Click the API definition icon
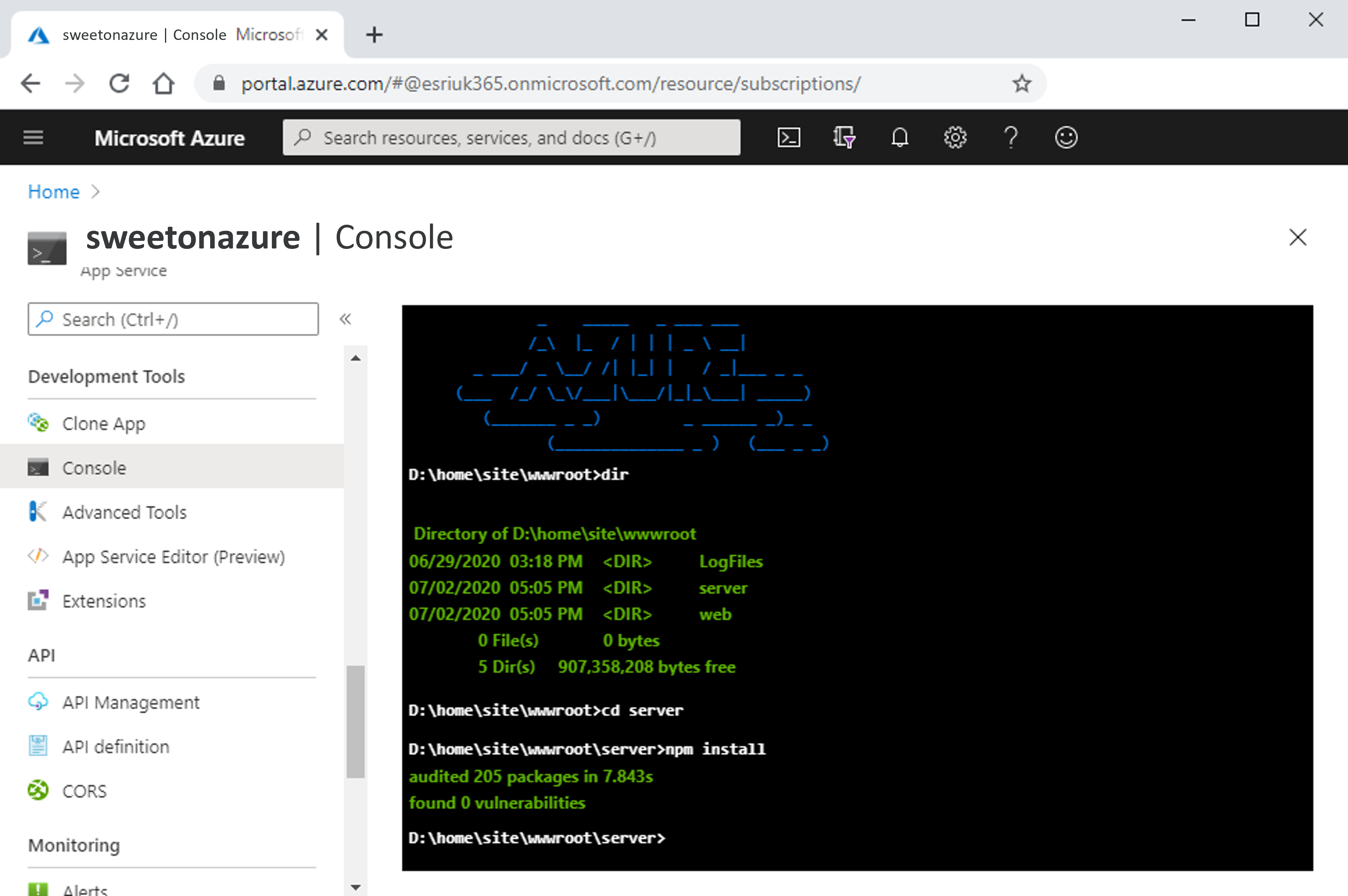1348x896 pixels. coord(38,746)
